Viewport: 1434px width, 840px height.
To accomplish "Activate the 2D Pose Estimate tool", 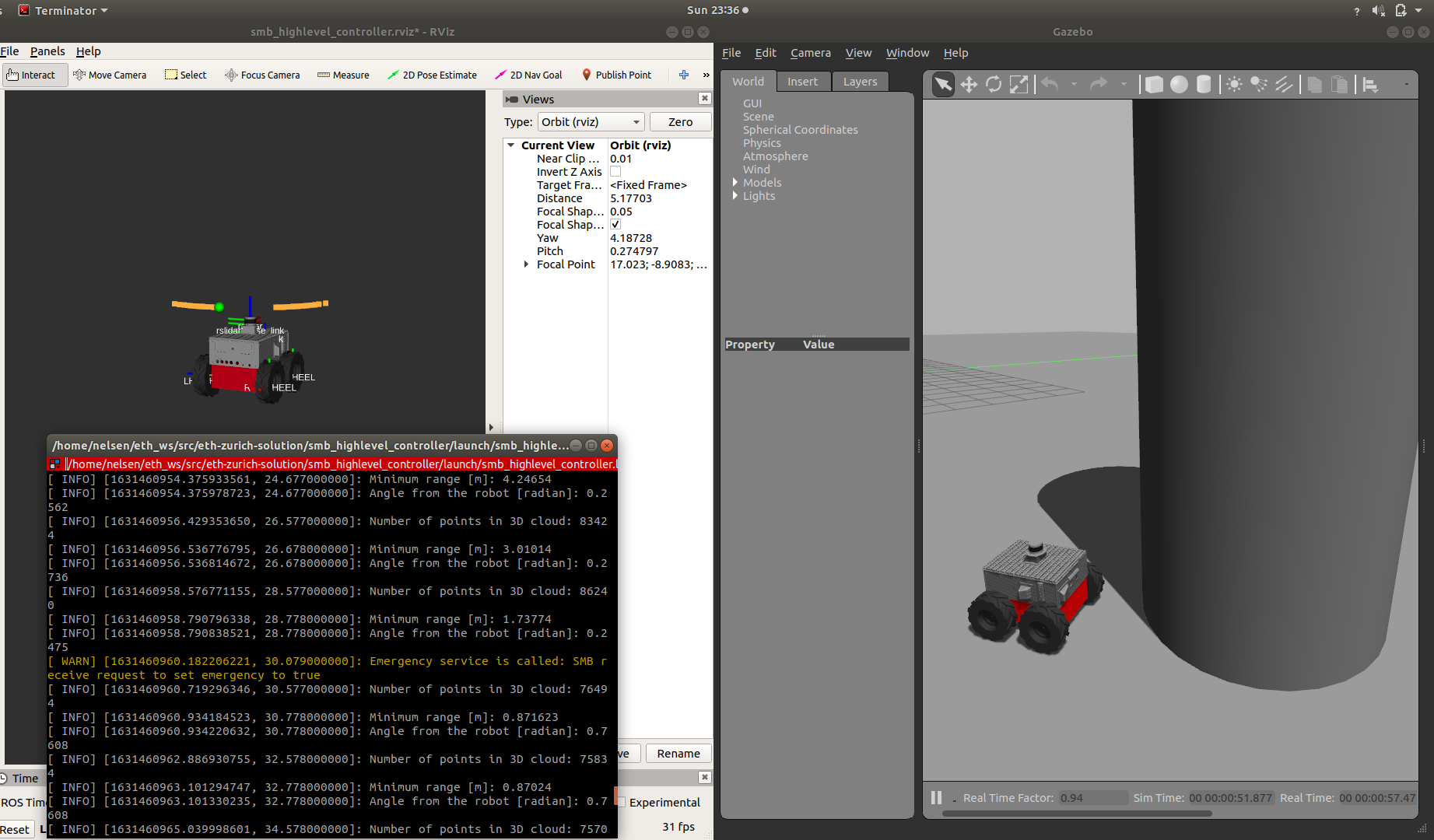I will (433, 75).
